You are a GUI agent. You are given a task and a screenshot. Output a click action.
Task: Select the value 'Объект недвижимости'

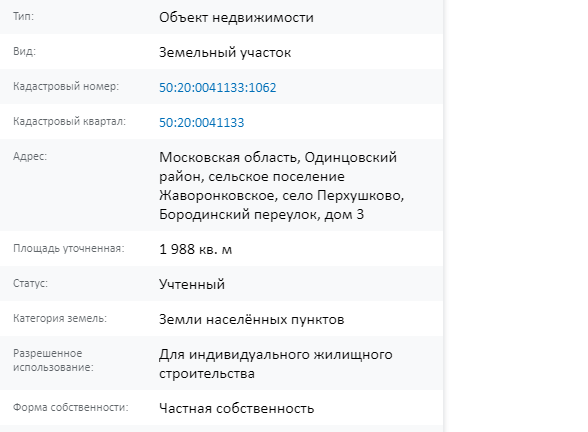pyautogui.click(x=236, y=18)
